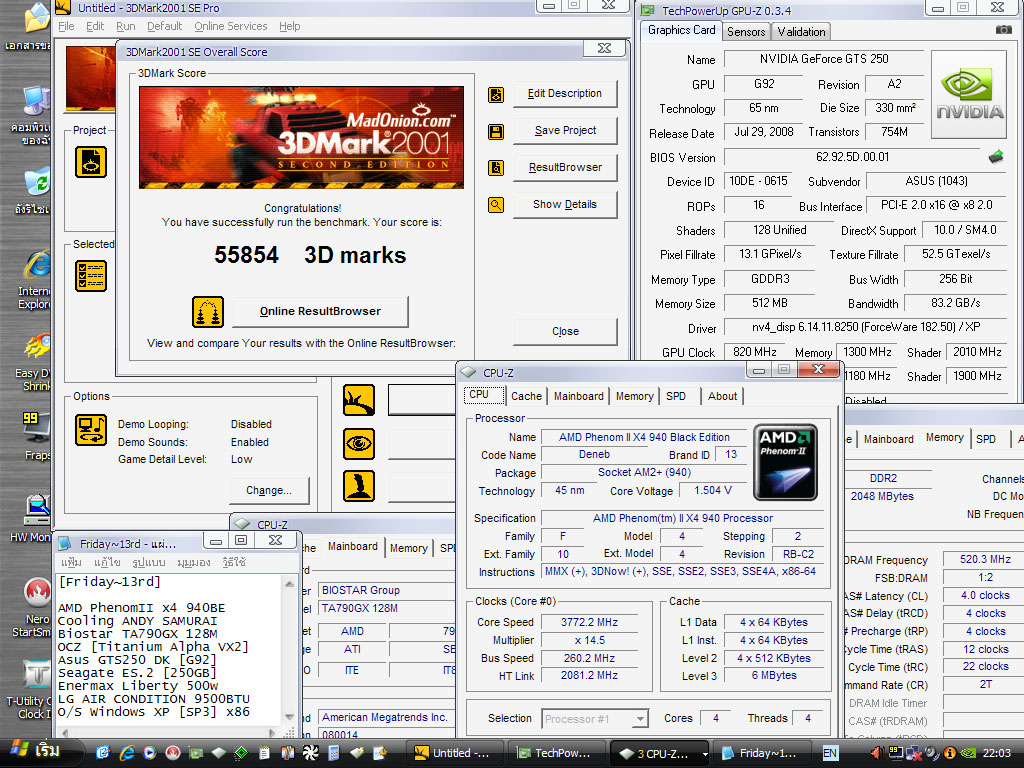Open Easy DVD Shrink desktop icon
The image size is (1024, 768).
pos(34,362)
